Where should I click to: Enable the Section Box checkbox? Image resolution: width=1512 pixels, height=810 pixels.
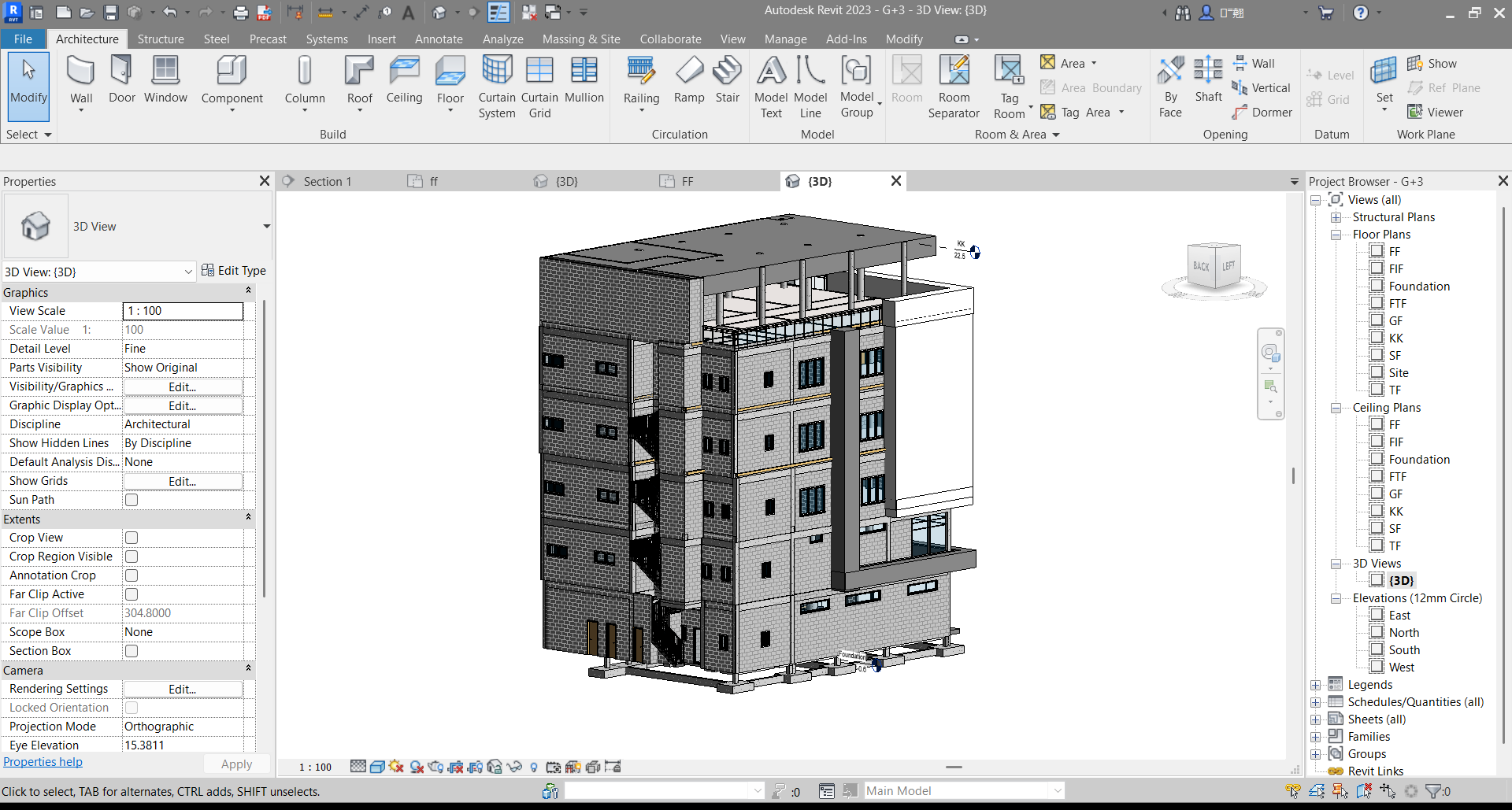pyautogui.click(x=132, y=651)
